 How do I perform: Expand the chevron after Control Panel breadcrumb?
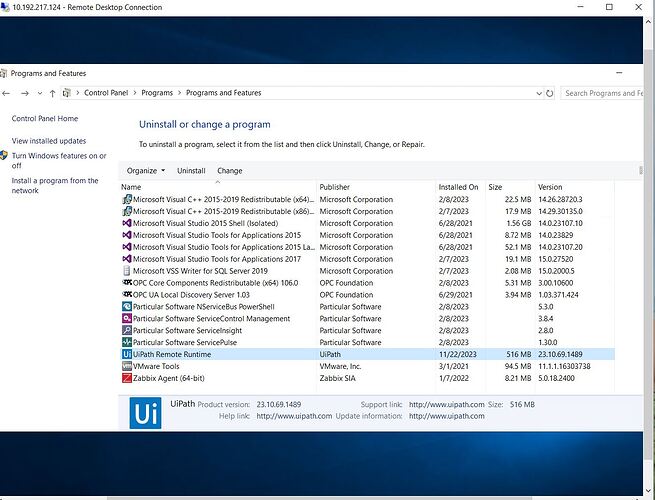click(135, 93)
